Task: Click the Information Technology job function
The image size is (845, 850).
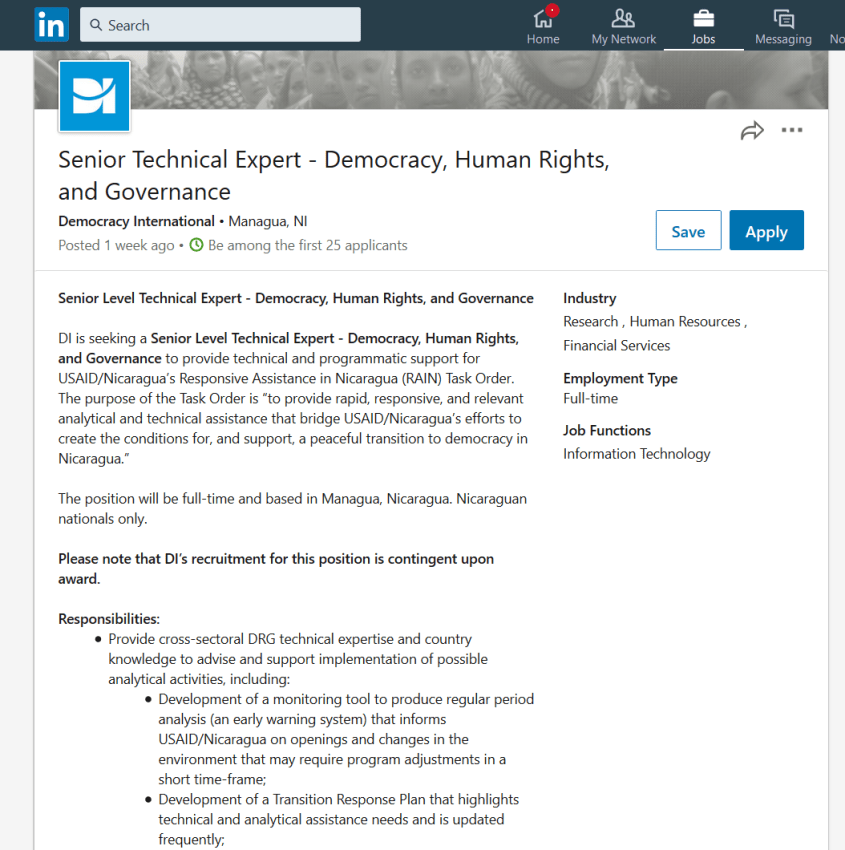Action: [x=636, y=454]
